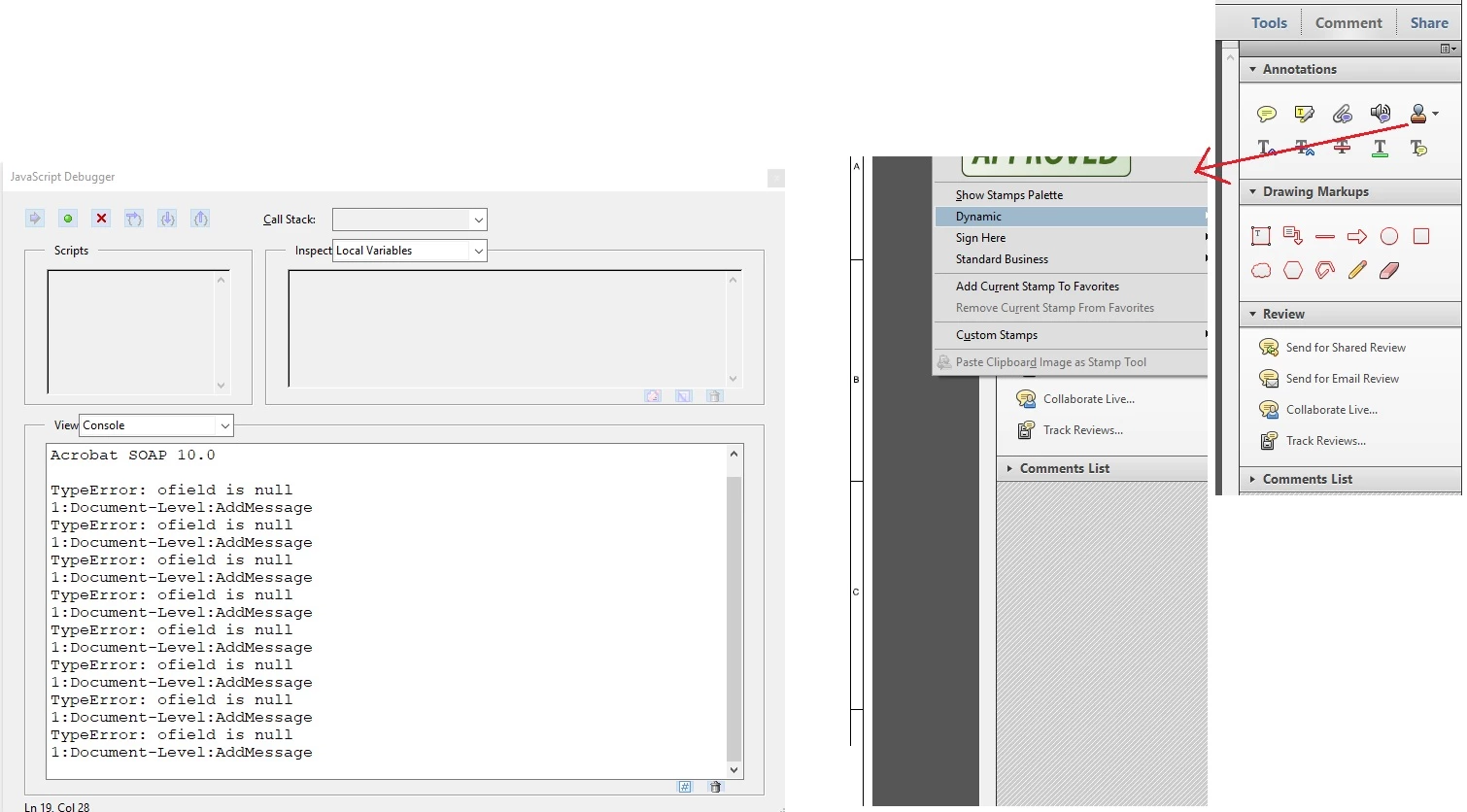The height and width of the screenshot is (812, 1467).
Task: Open the Dynamic stamps submenu
Action: [x=1070, y=217]
